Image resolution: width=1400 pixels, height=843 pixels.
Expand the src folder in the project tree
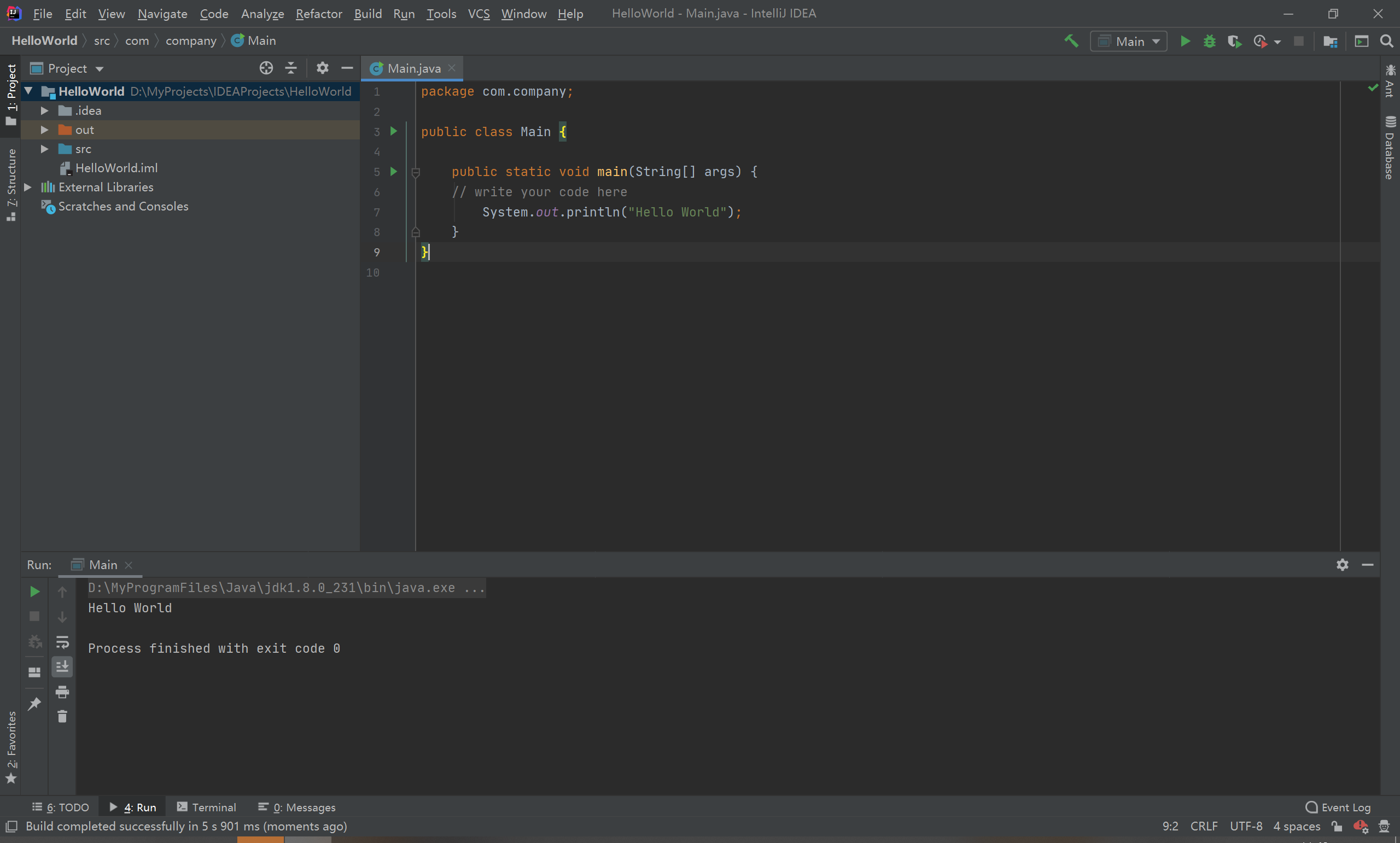[44, 149]
